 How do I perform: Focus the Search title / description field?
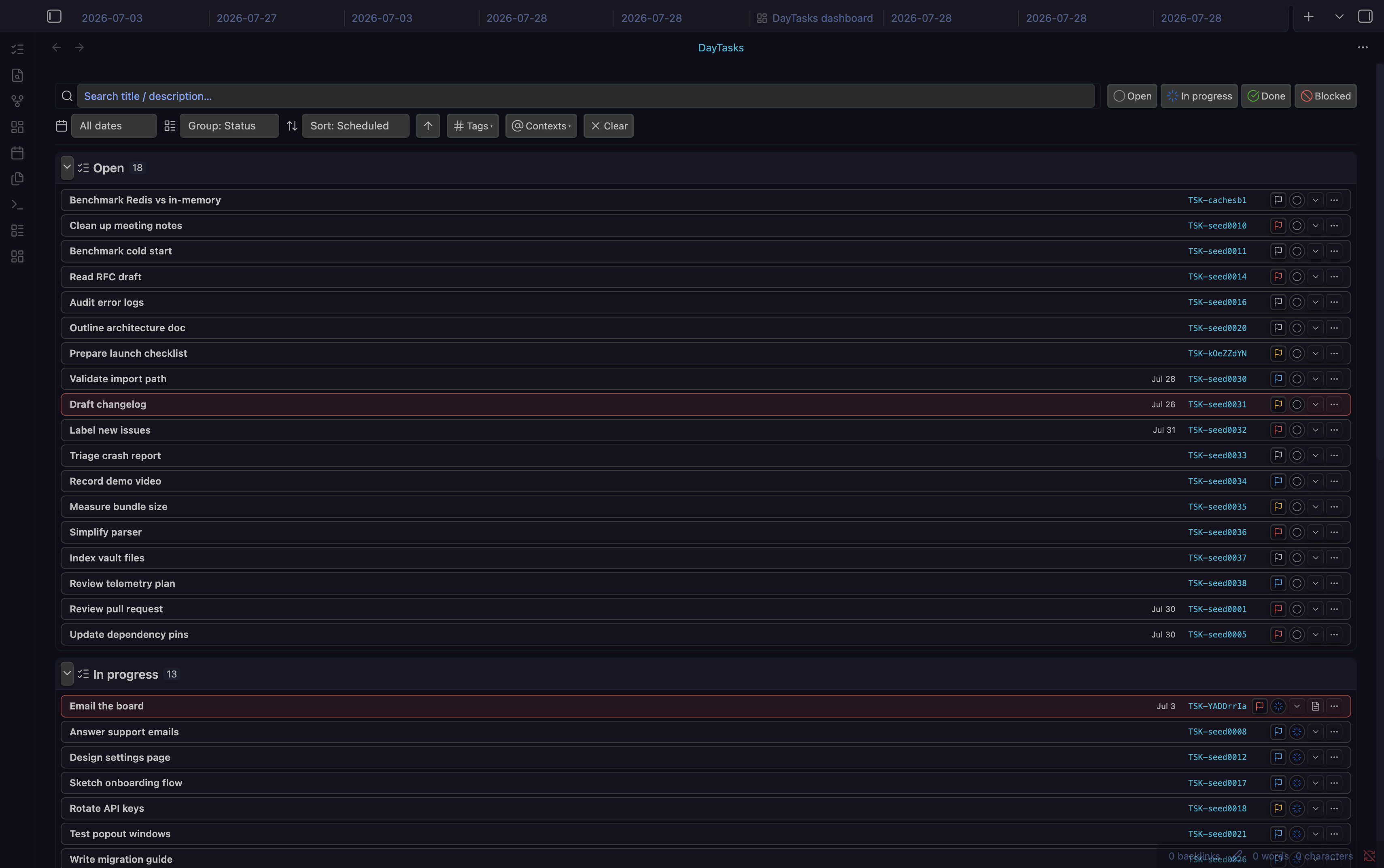tap(586, 96)
